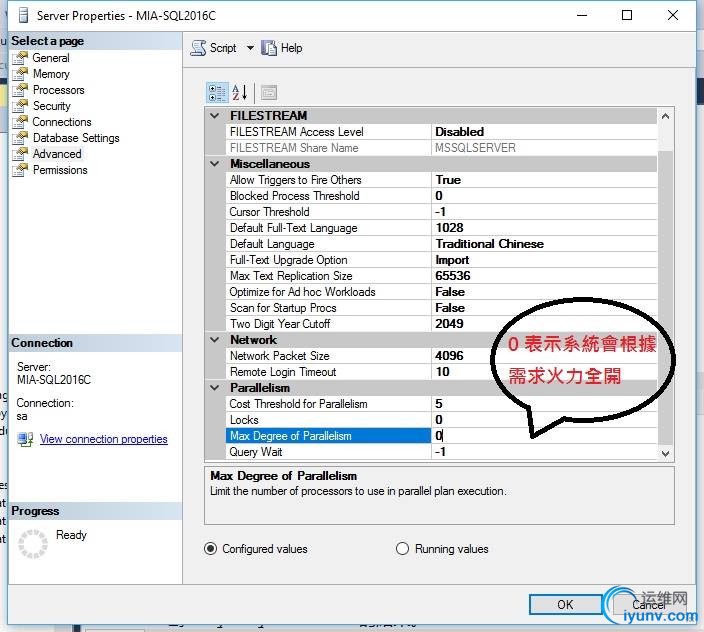This screenshot has width=704, height=632.
Task: Click the Memory page icon
Action: pos(20,74)
